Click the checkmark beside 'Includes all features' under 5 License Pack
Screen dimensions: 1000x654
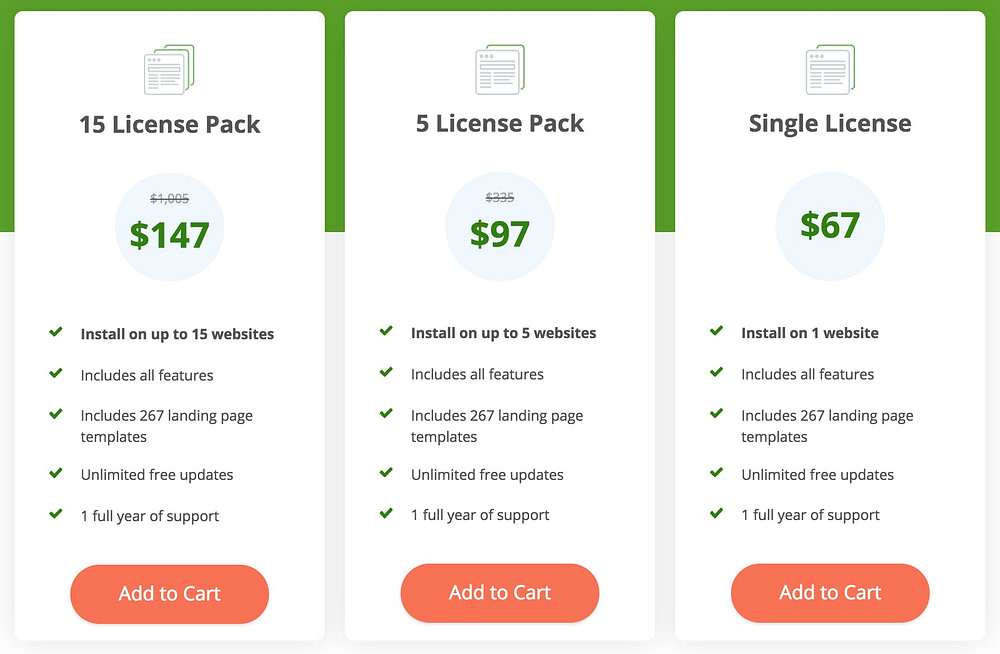pyautogui.click(x=386, y=372)
